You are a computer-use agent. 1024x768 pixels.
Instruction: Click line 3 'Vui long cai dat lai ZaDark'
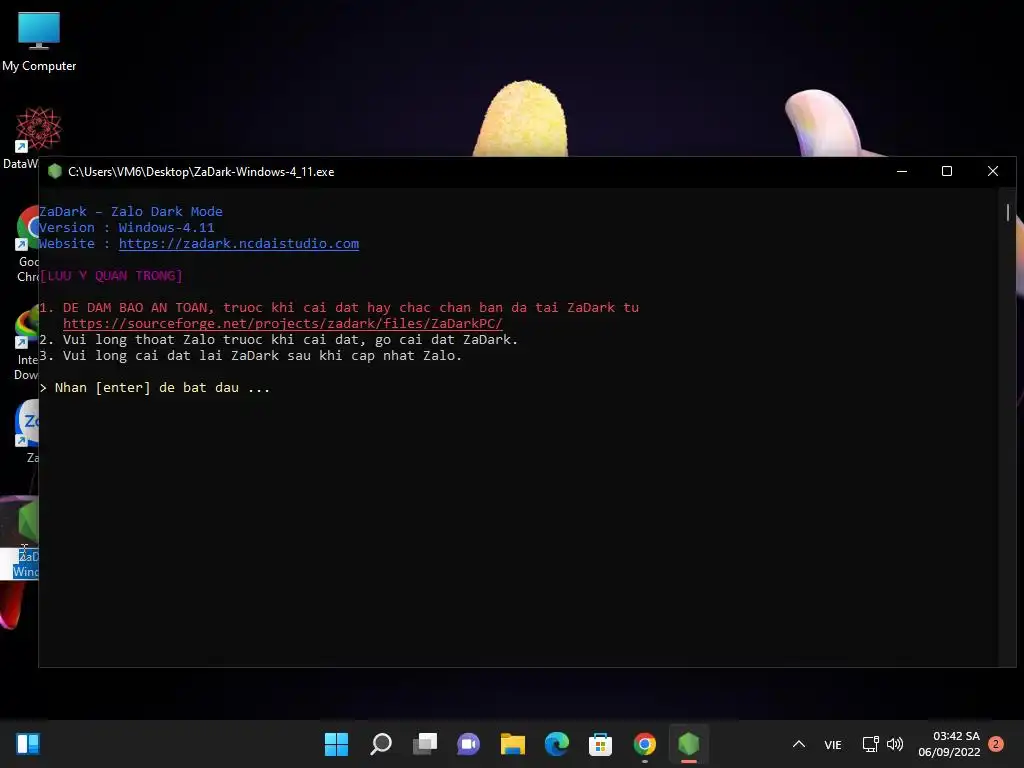pyautogui.click(x=251, y=356)
